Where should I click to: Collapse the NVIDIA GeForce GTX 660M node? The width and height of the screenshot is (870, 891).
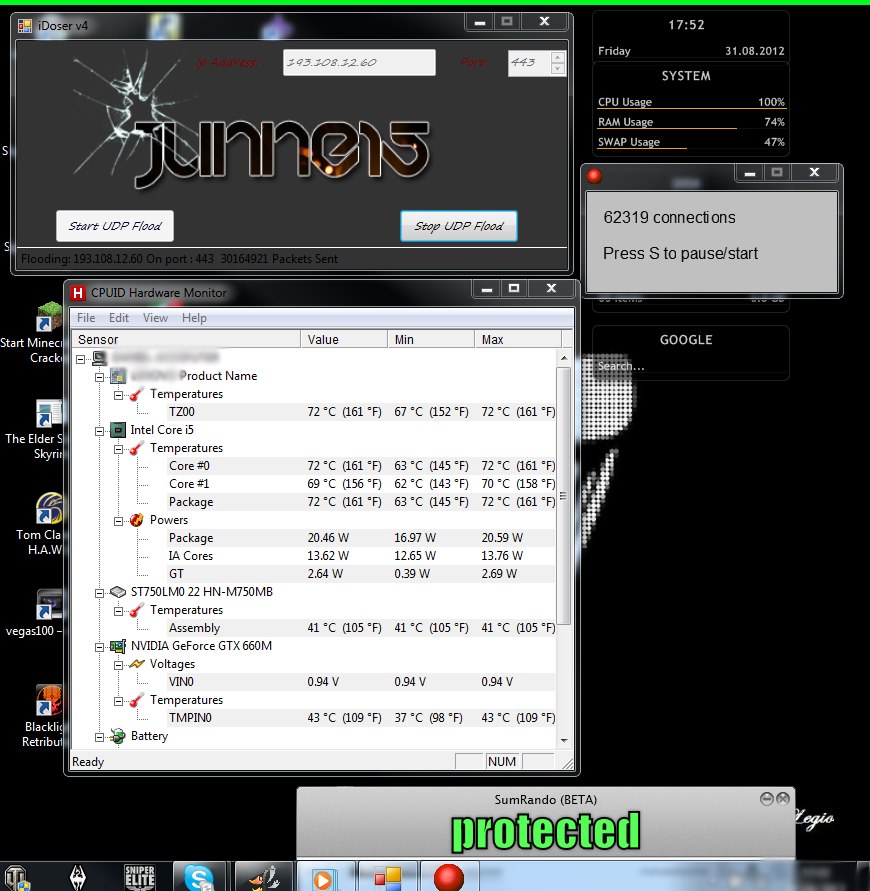pyautogui.click(x=99, y=647)
